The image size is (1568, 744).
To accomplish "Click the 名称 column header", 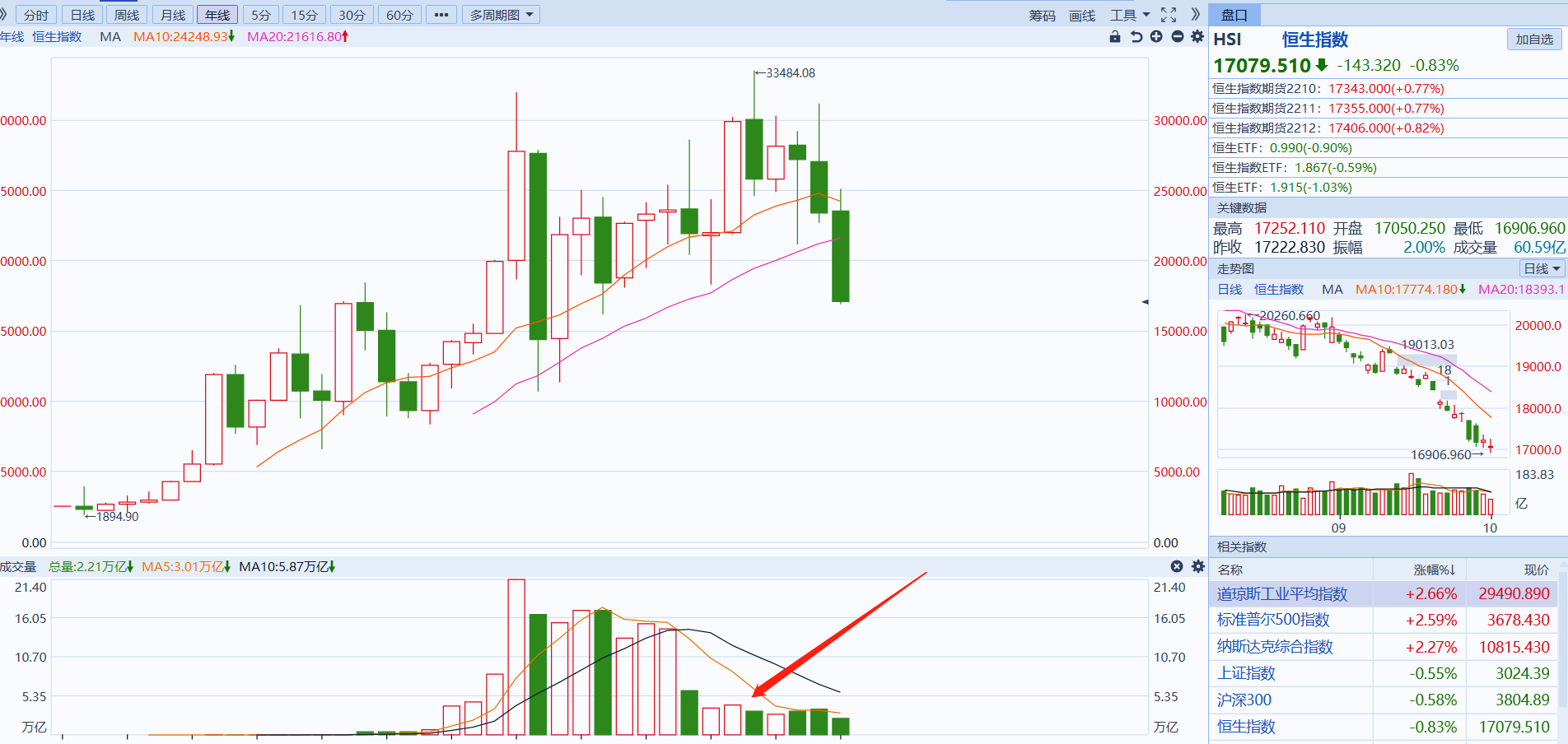I will [1230, 570].
